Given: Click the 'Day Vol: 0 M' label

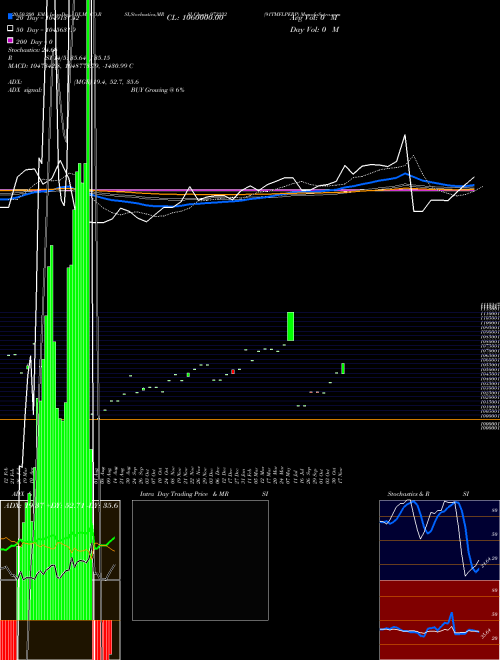Looking at the screenshot, I should (314, 29).
